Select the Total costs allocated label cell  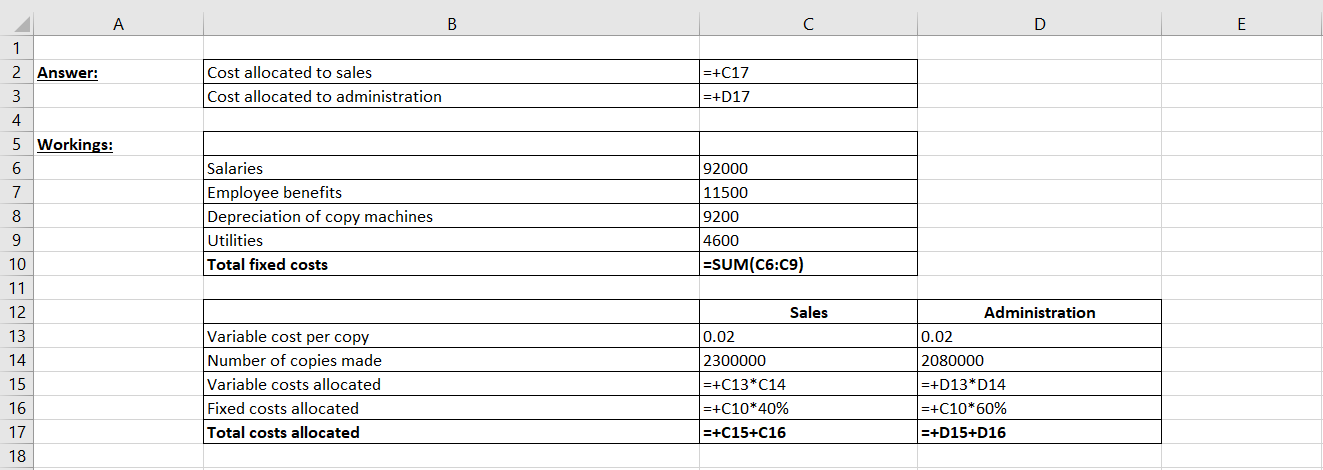[x=451, y=432]
